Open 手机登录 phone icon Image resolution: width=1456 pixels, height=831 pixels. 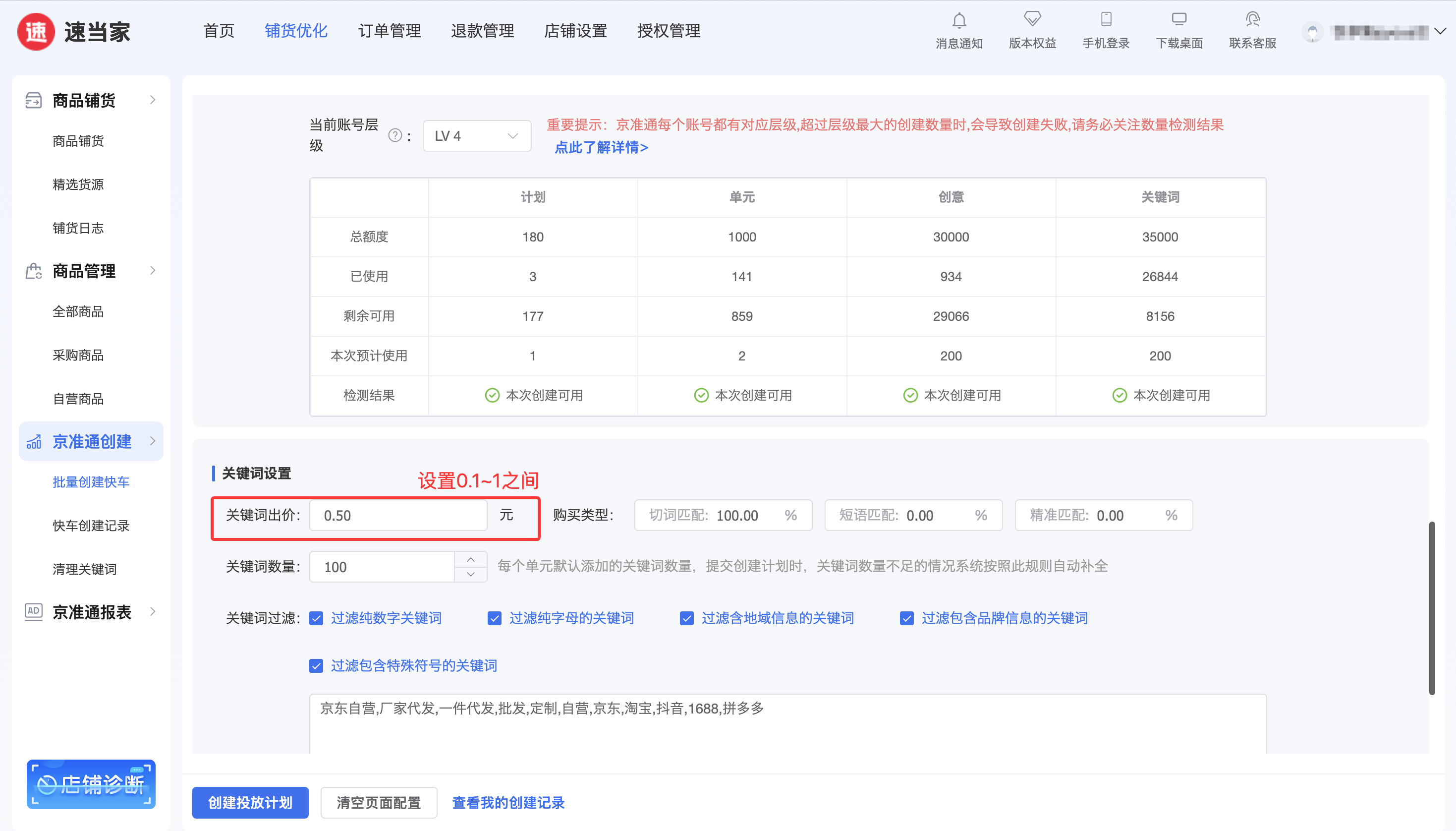click(x=1105, y=20)
